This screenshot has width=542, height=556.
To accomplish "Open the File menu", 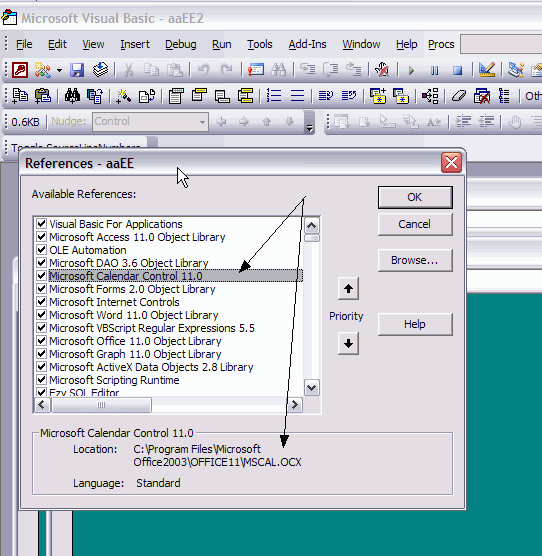I will click(x=24, y=44).
